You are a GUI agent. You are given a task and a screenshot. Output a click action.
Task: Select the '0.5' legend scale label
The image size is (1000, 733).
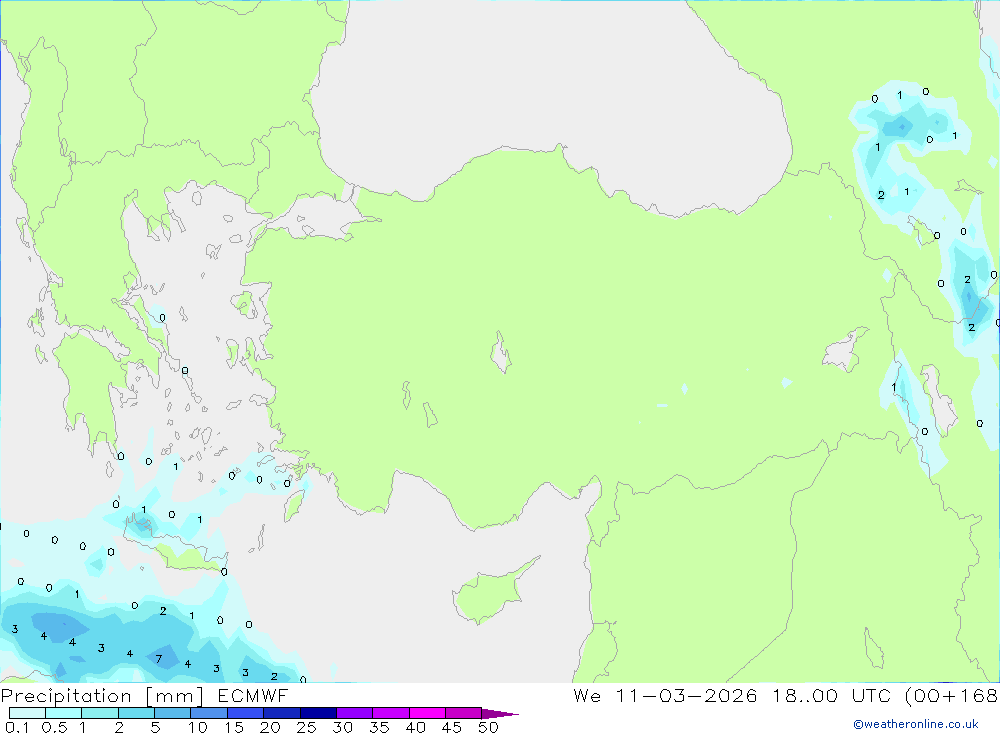point(54,727)
